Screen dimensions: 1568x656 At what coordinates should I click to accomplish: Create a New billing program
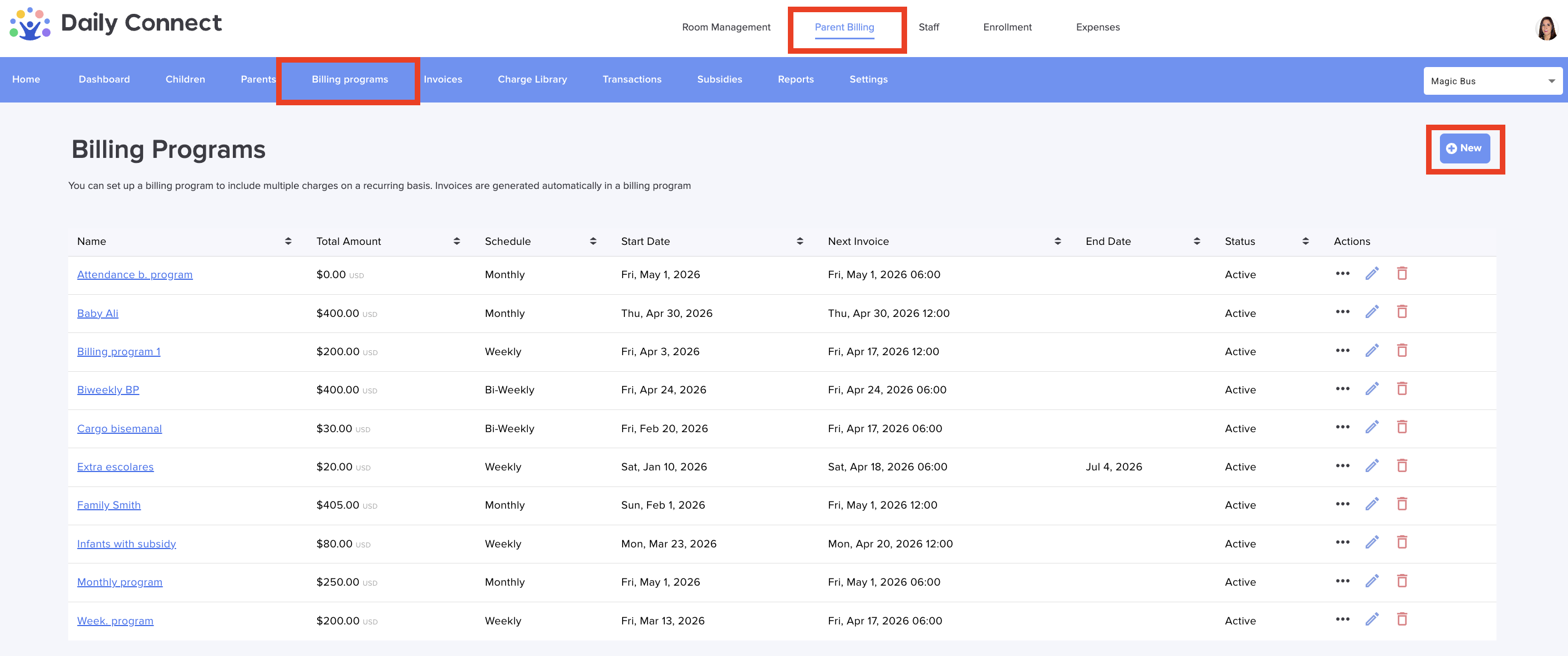1464,148
